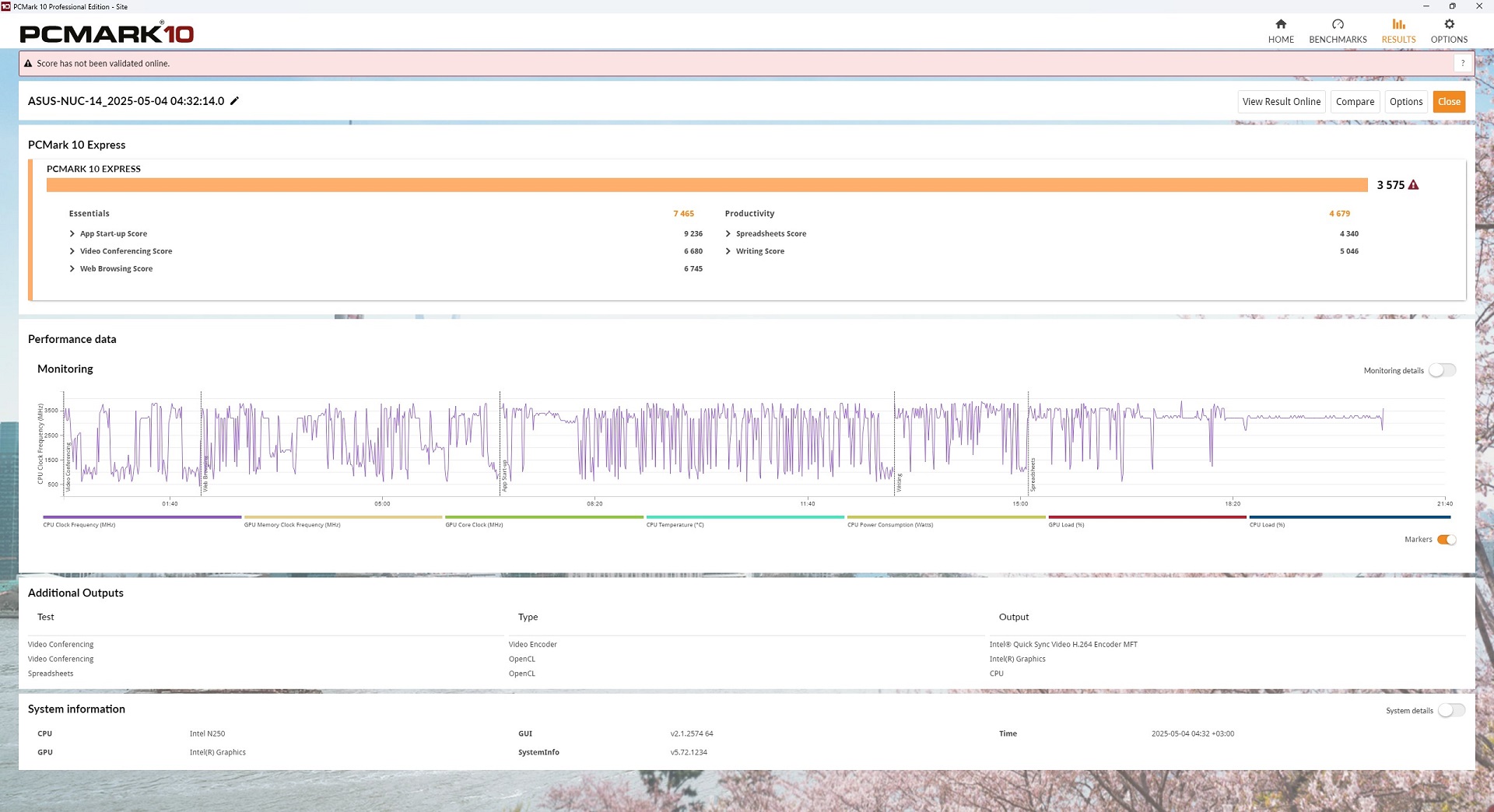
Task: Click the overall score 3 575
Action: click(x=1391, y=185)
